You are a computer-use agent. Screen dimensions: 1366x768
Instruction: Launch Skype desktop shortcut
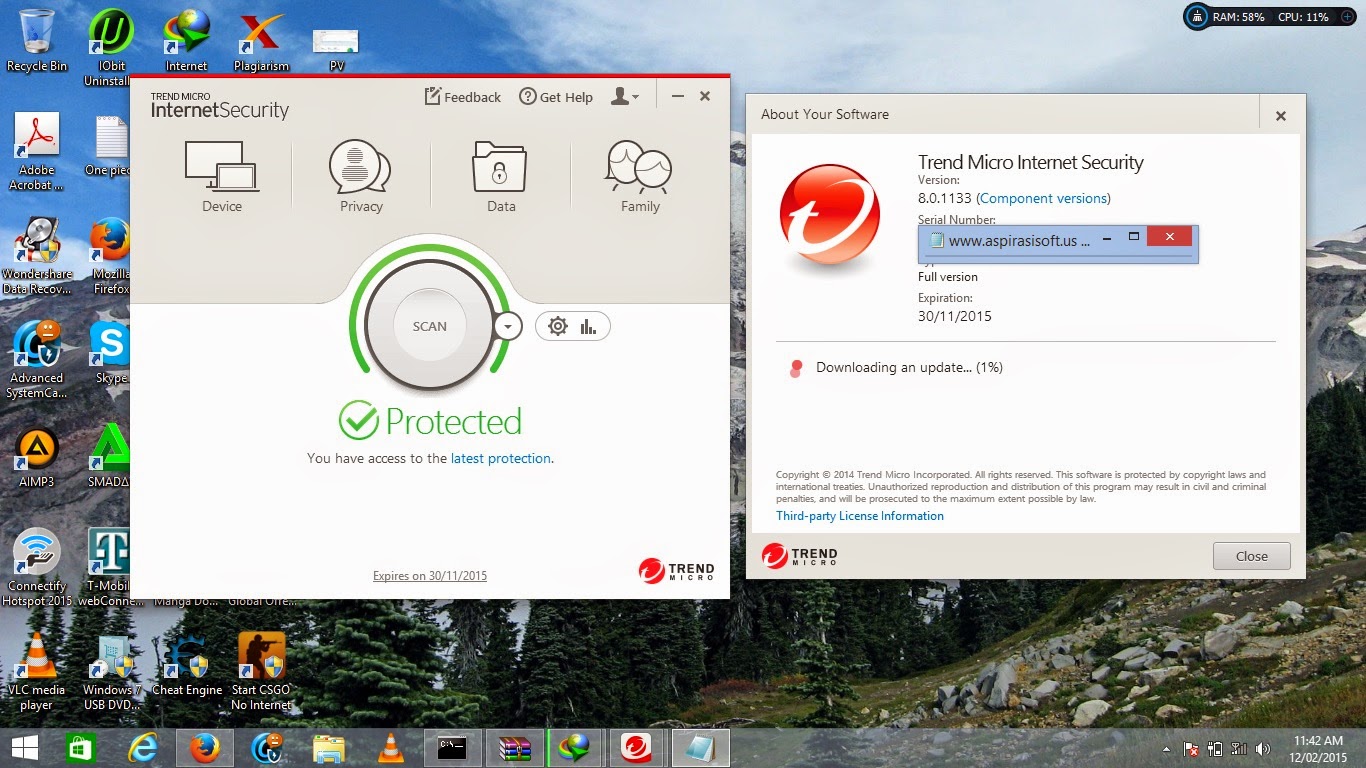pyautogui.click(x=110, y=351)
